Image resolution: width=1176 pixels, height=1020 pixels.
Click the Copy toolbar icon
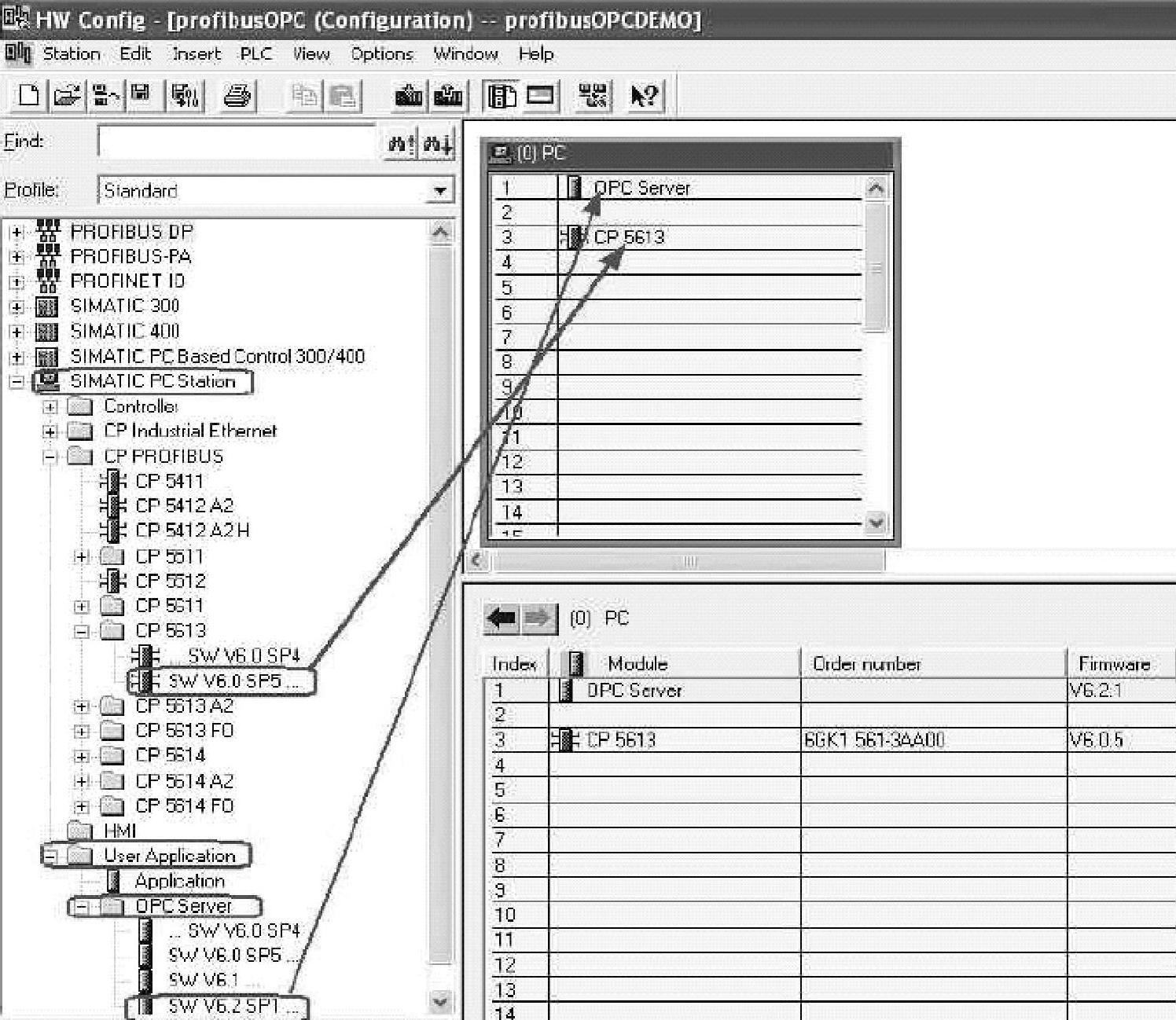304,96
